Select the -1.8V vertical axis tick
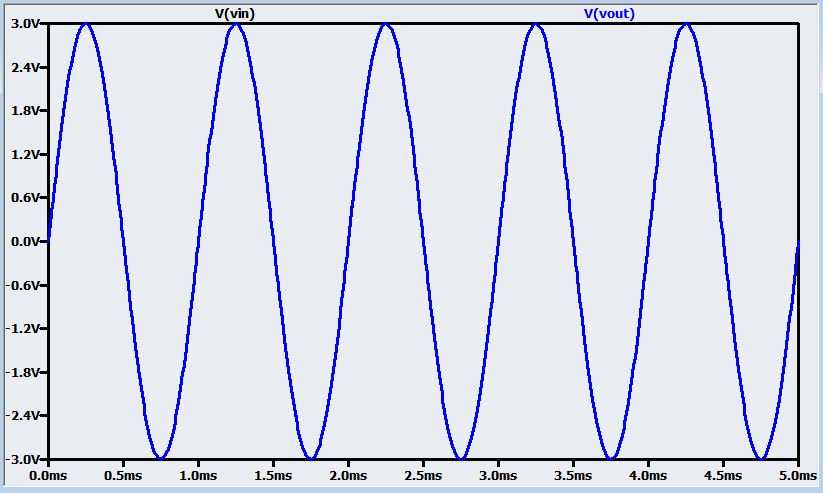 (23, 373)
